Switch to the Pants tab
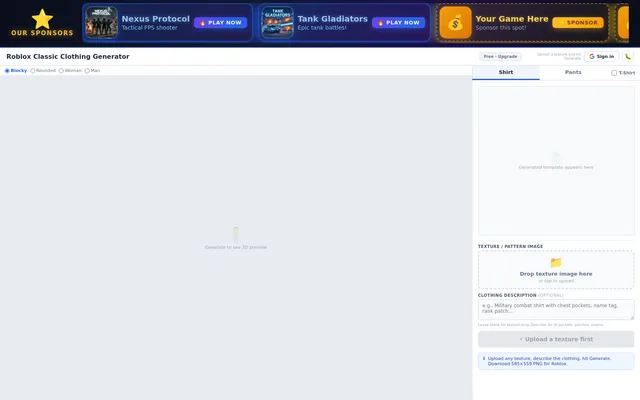The image size is (640, 400). 573,72
